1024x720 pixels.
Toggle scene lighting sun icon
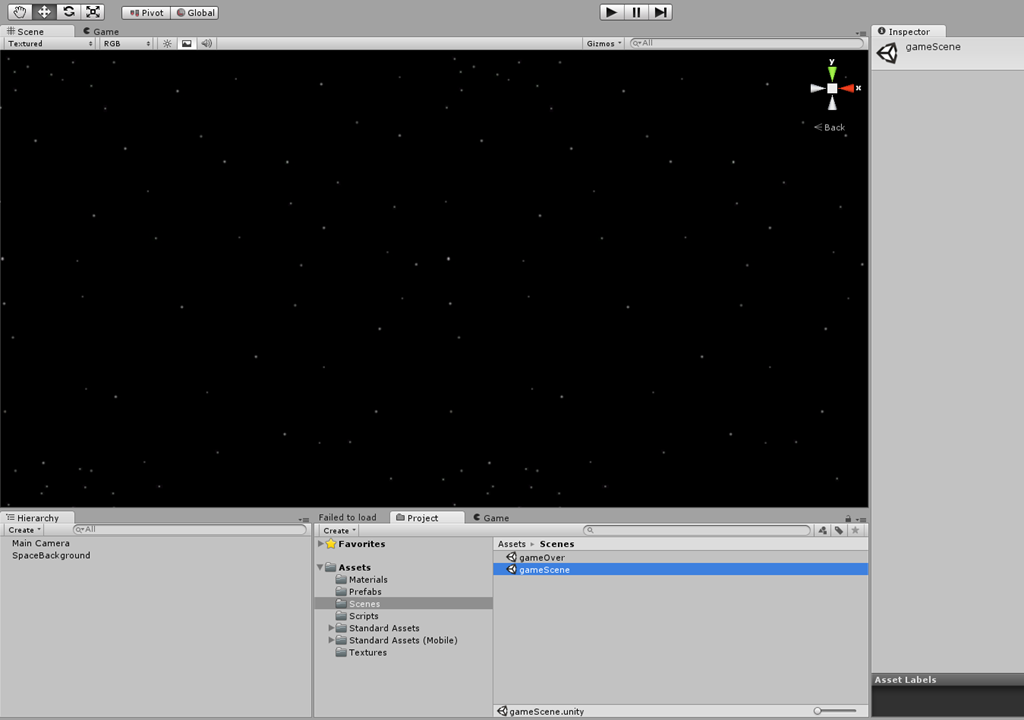click(167, 44)
